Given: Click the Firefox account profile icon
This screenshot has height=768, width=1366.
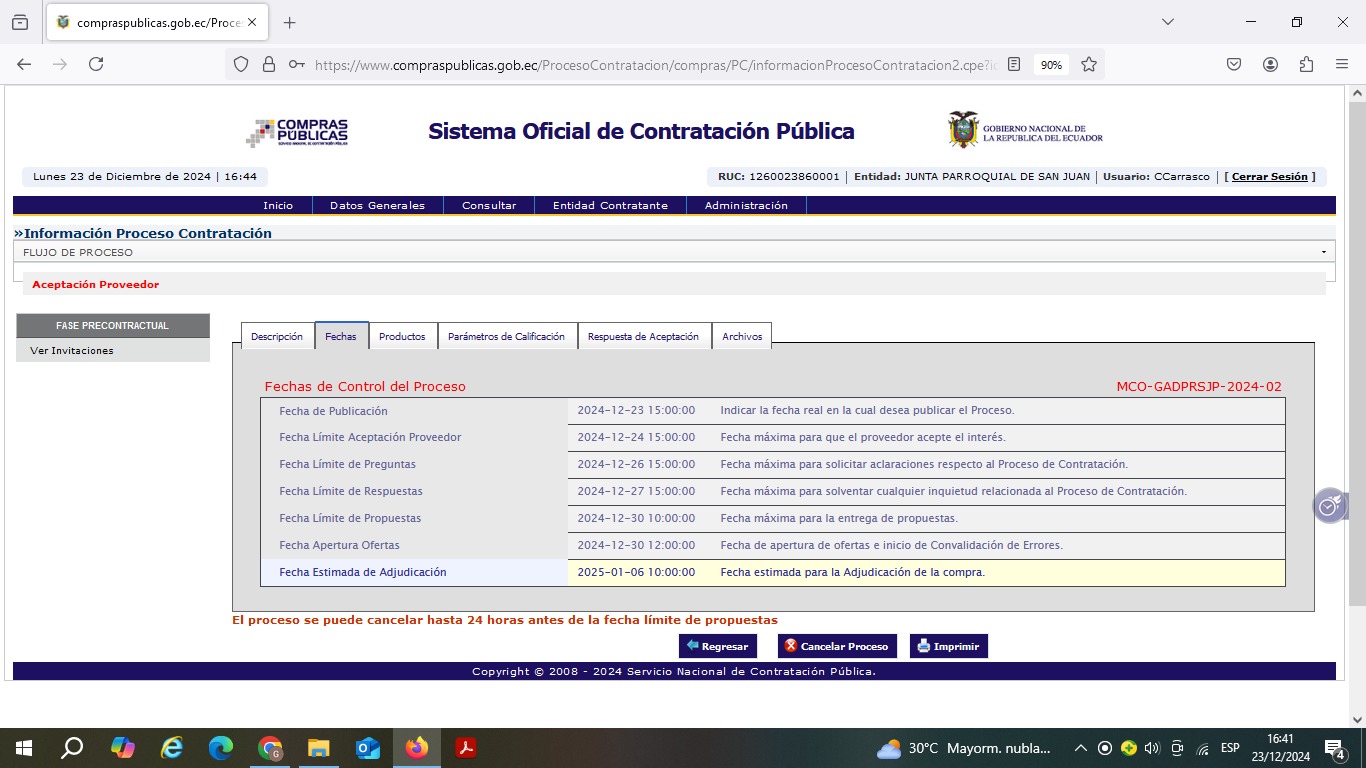Looking at the screenshot, I should click(1270, 64).
